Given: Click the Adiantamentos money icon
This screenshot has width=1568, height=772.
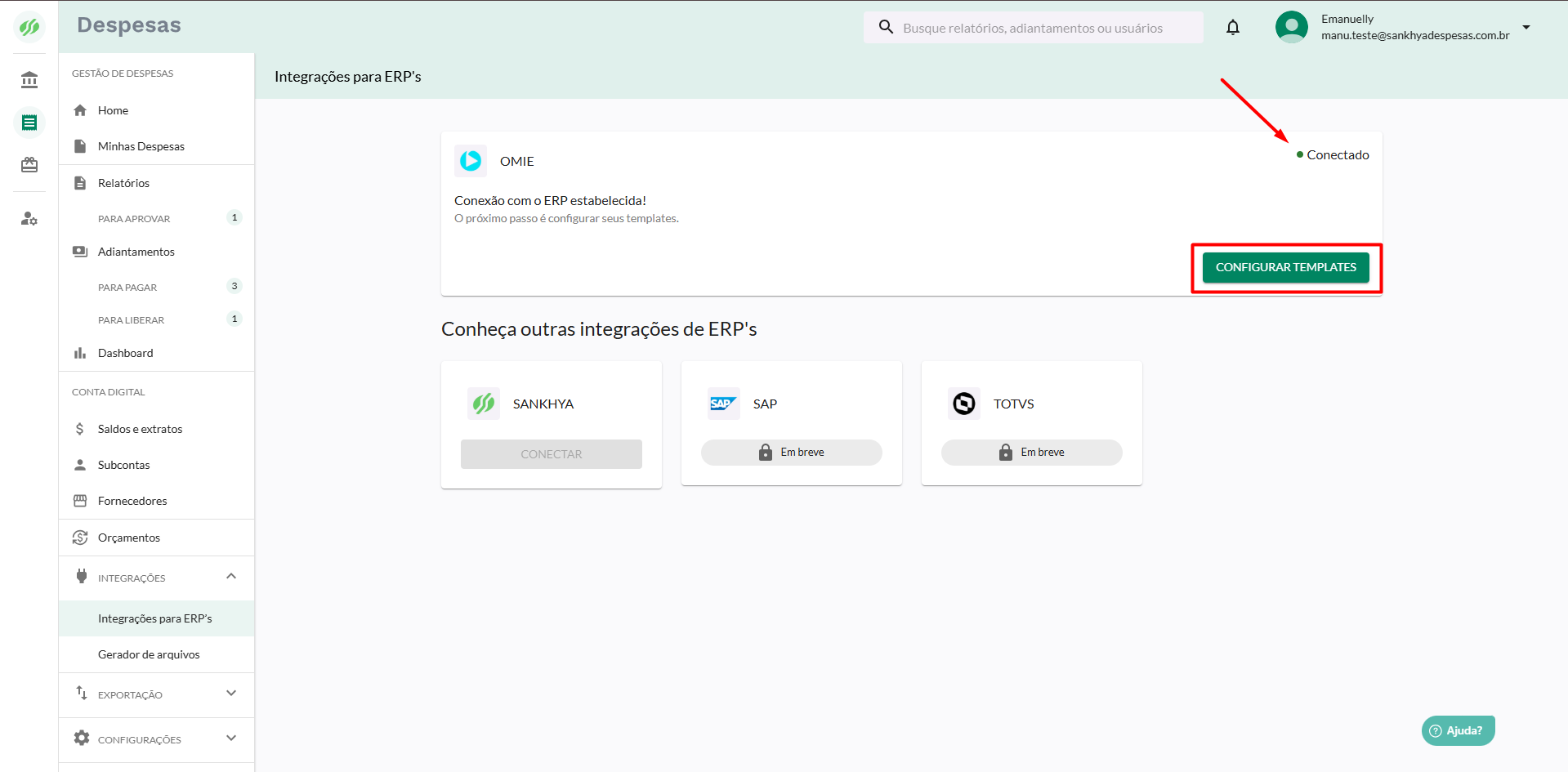Looking at the screenshot, I should (x=80, y=252).
